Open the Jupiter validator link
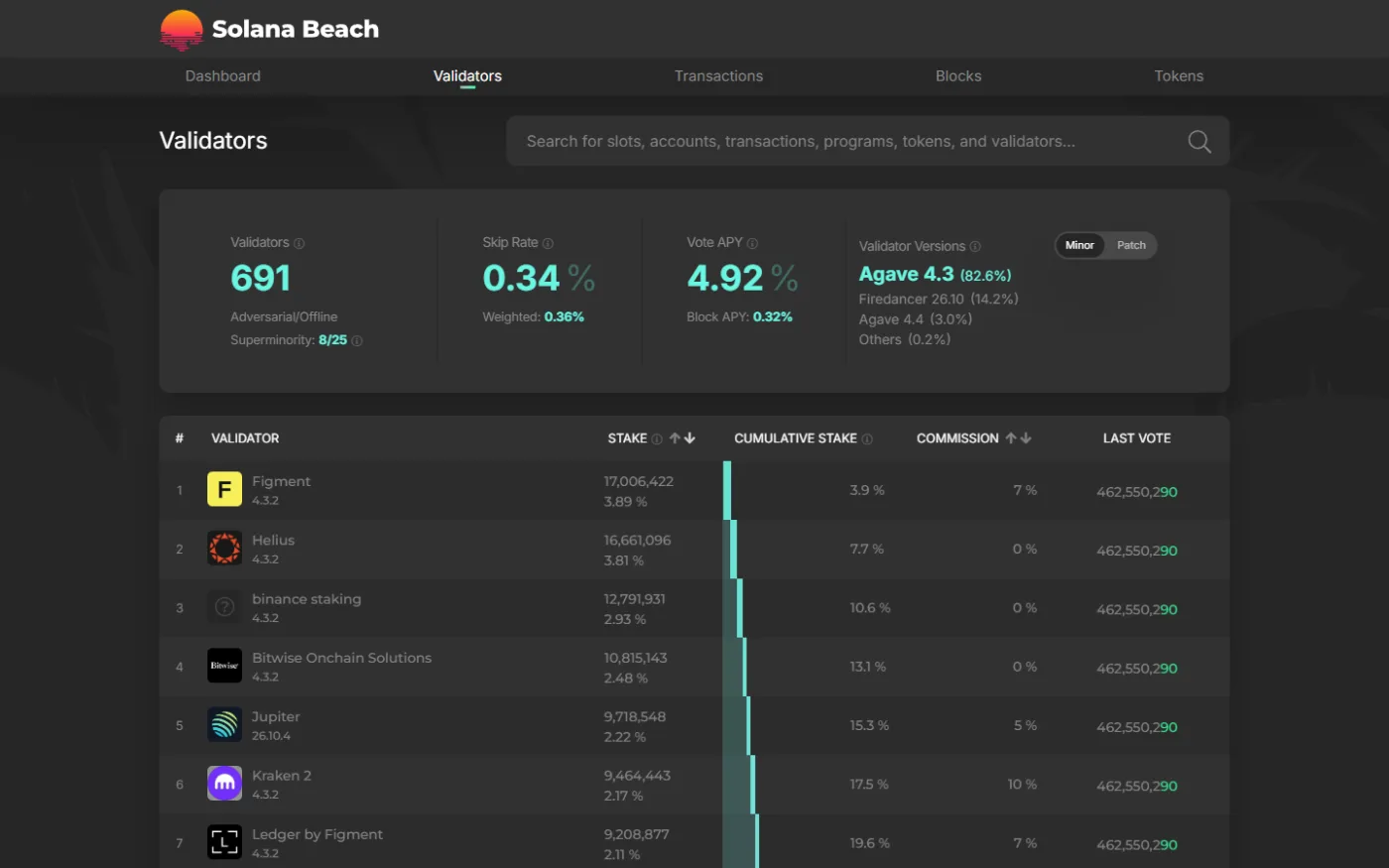The image size is (1389, 868). pos(276,717)
